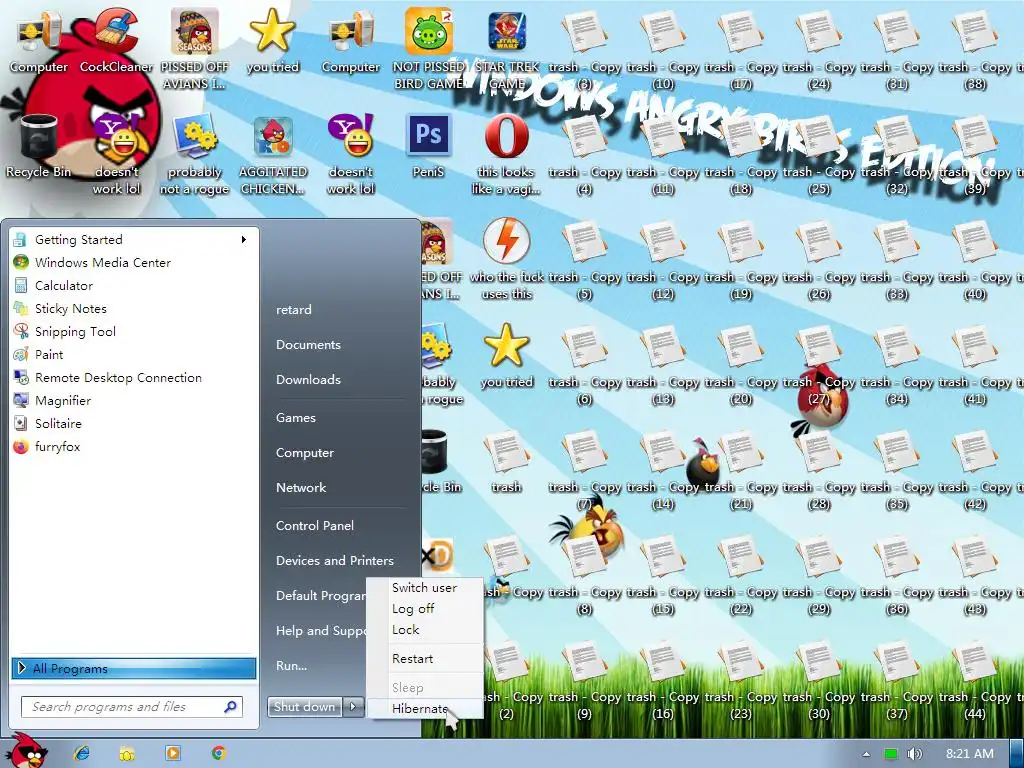Click the Search programs and files box
Viewport: 1024px width, 768px height.
tap(132, 707)
